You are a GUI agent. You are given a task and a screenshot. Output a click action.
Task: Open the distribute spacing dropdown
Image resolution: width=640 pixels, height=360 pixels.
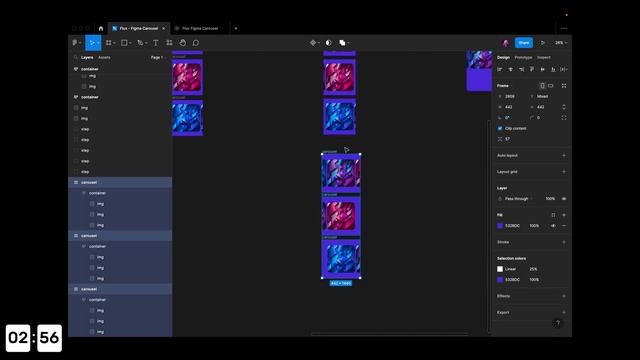pyautogui.click(x=564, y=69)
